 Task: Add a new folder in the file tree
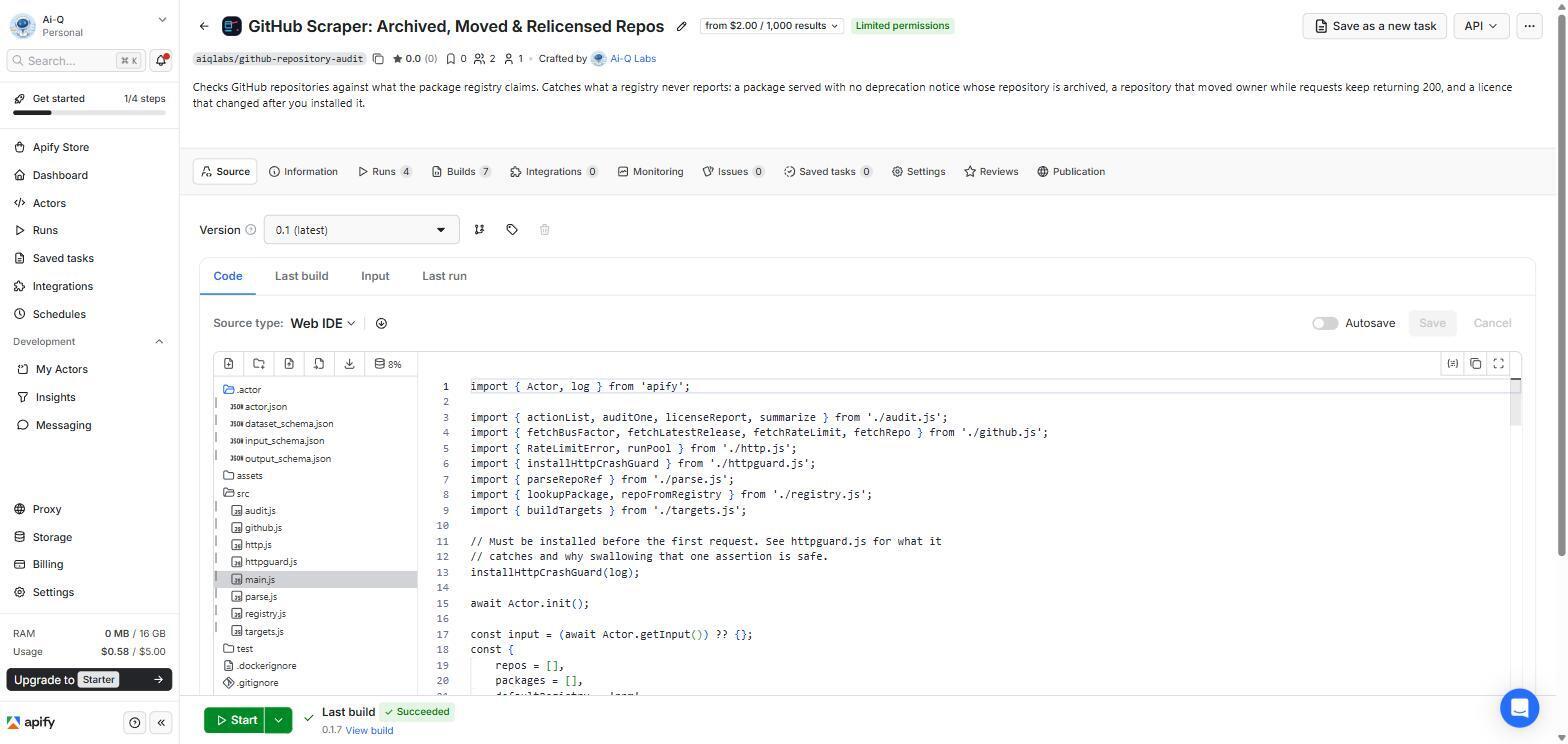click(x=259, y=364)
